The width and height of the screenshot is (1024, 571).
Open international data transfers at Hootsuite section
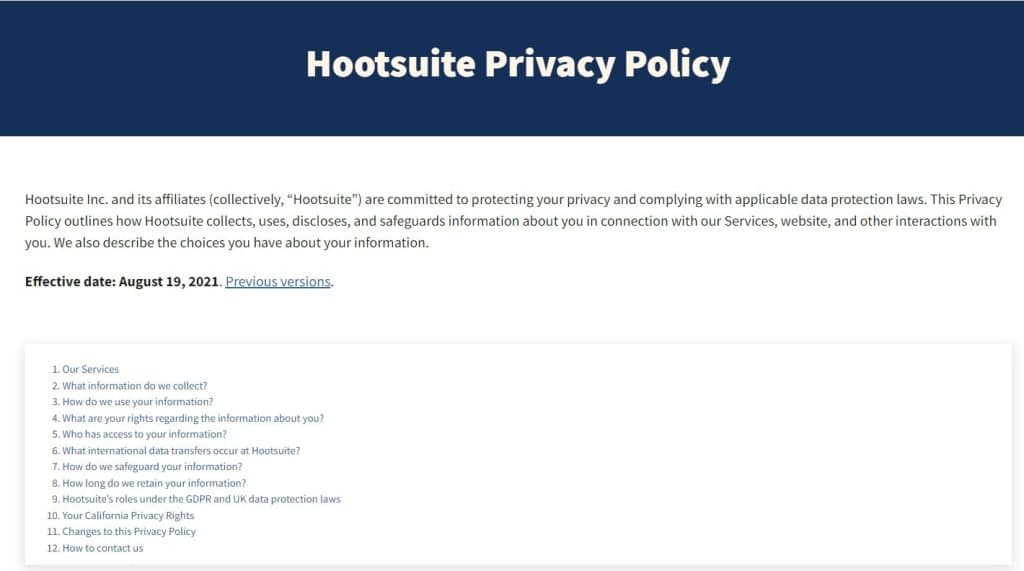click(181, 450)
